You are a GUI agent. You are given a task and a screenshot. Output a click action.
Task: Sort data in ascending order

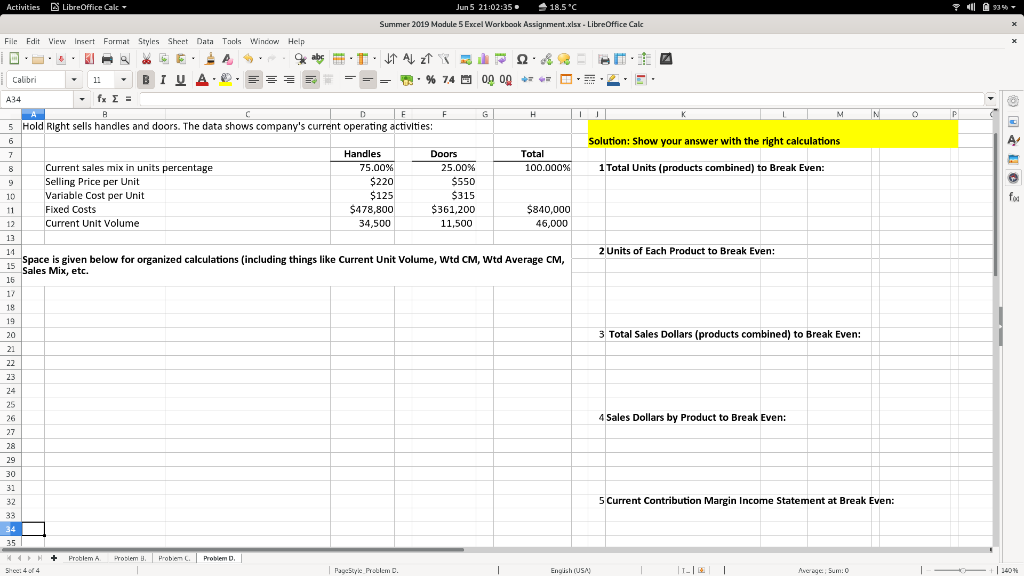click(410, 58)
